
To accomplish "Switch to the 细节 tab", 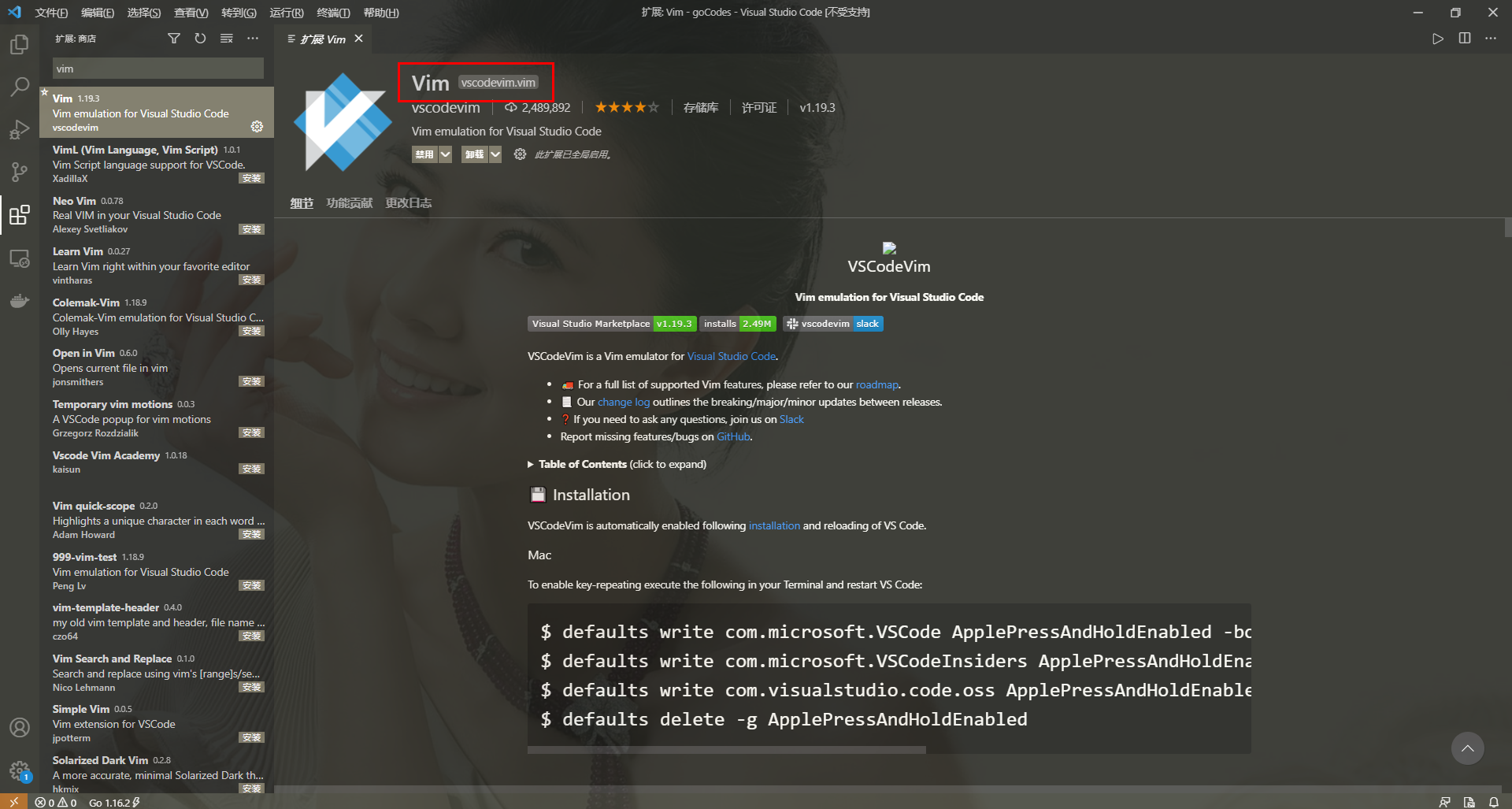I will coord(302,203).
